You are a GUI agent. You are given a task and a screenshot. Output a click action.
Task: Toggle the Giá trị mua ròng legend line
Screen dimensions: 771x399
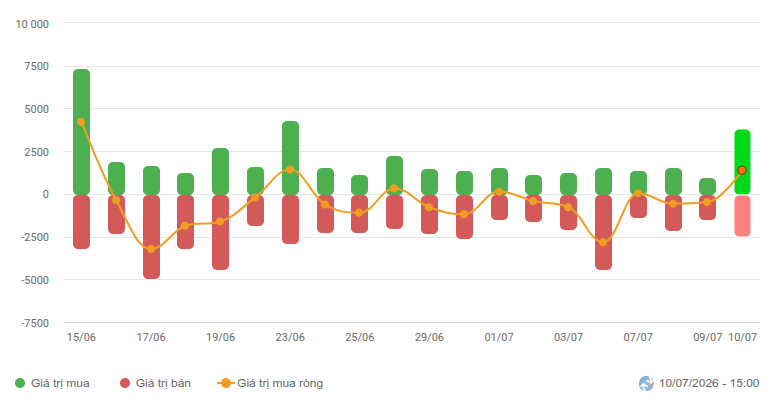(x=270, y=383)
